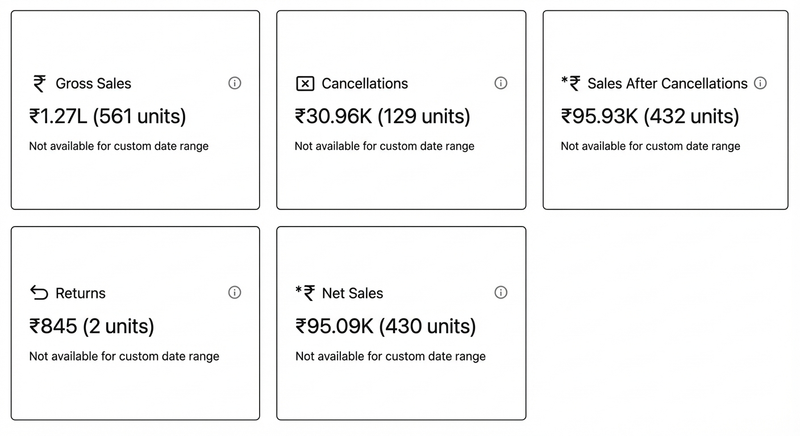Image resolution: width=800 pixels, height=436 pixels.
Task: Select the ₹95.09K (430 units) value
Action: (385, 326)
